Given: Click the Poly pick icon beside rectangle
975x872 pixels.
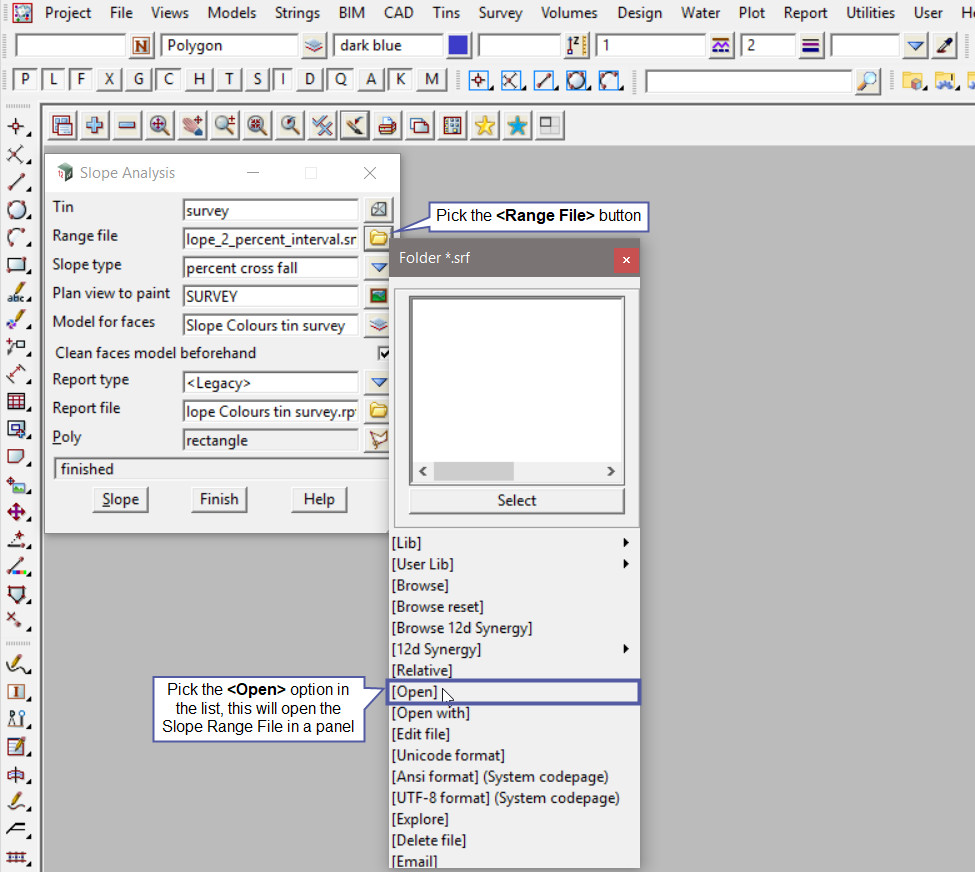Looking at the screenshot, I should tap(378, 440).
